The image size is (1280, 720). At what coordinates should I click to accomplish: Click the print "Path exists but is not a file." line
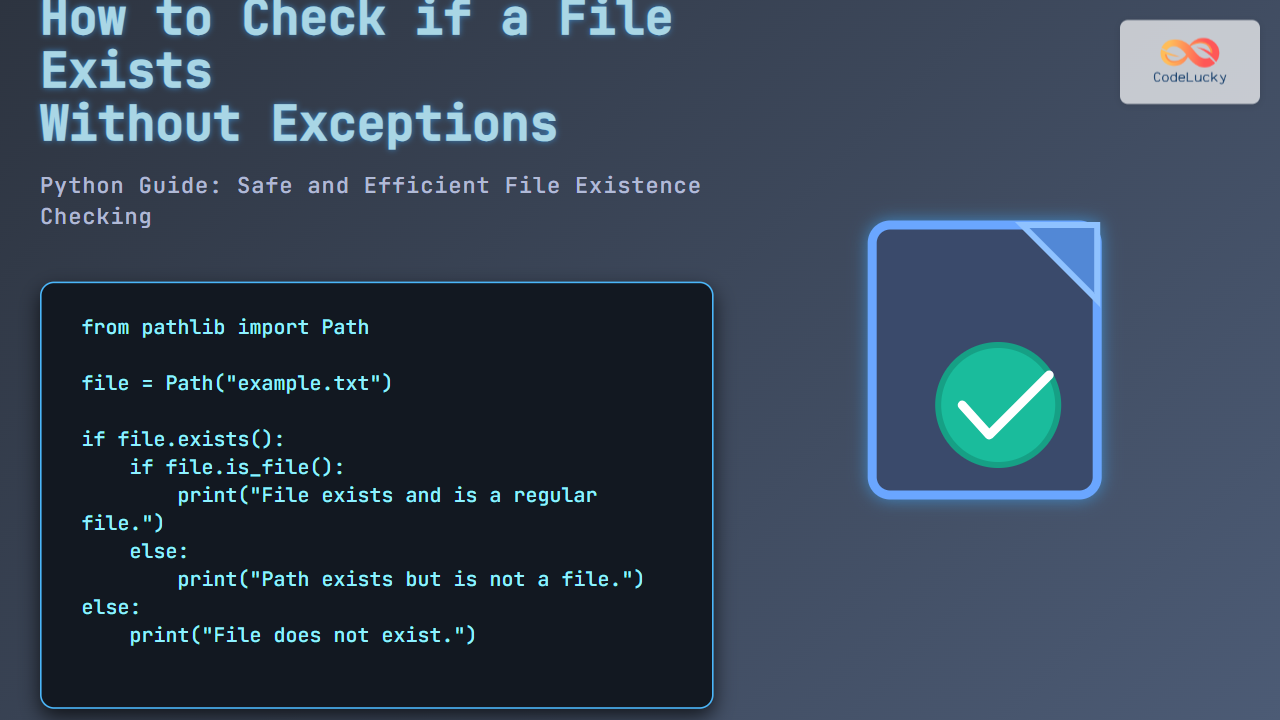[410, 579]
